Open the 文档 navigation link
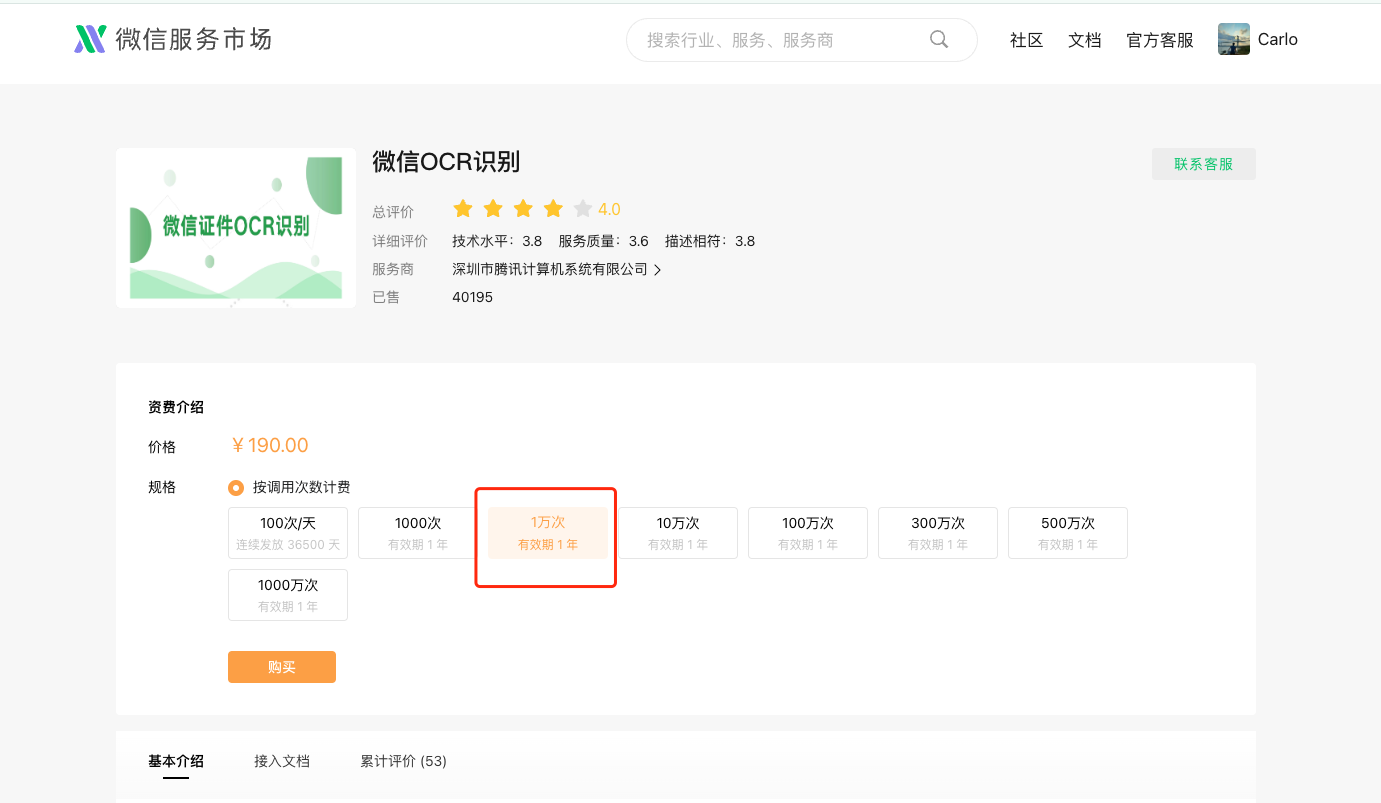This screenshot has width=1381, height=803. tap(1085, 40)
